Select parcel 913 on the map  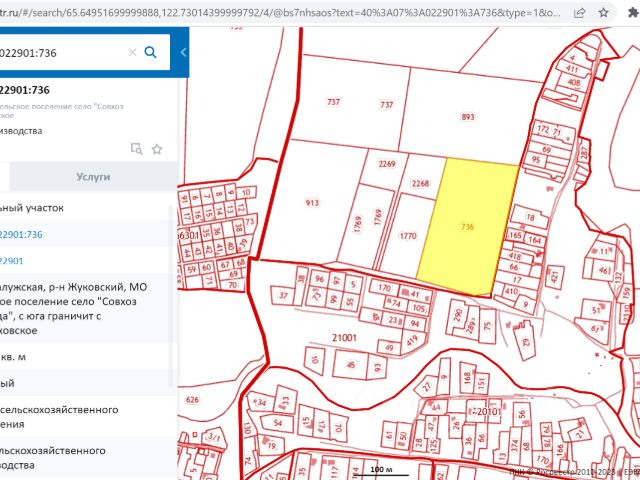(x=312, y=203)
